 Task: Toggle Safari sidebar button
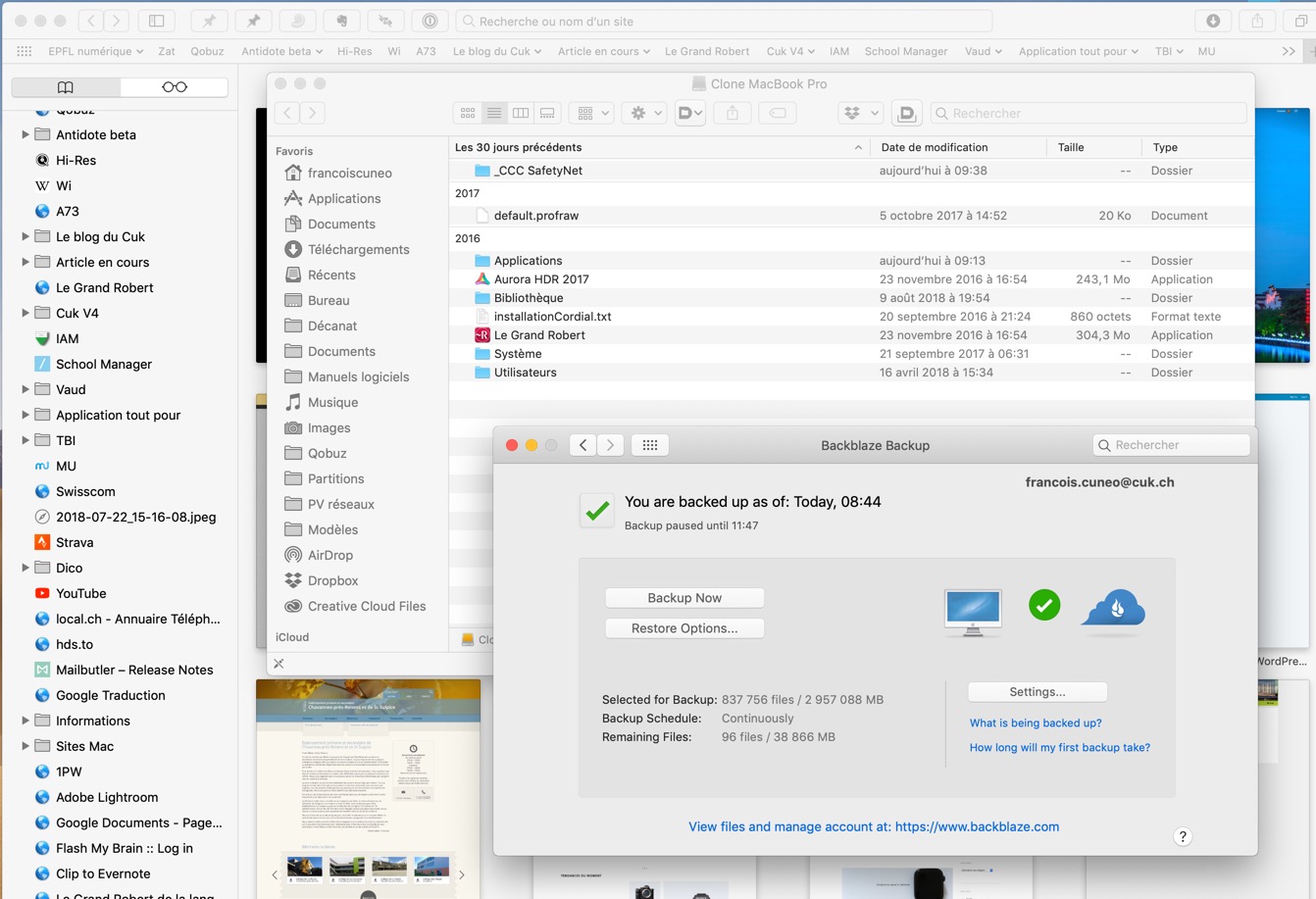click(x=157, y=21)
